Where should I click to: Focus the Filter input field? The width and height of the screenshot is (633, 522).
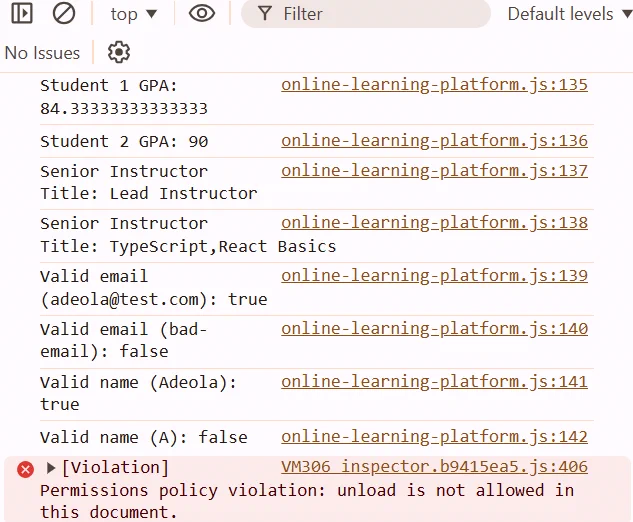[366, 14]
